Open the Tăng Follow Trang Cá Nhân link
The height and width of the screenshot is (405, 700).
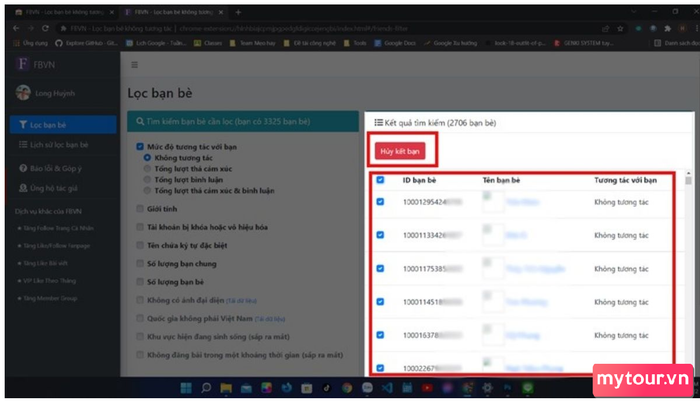(58, 228)
